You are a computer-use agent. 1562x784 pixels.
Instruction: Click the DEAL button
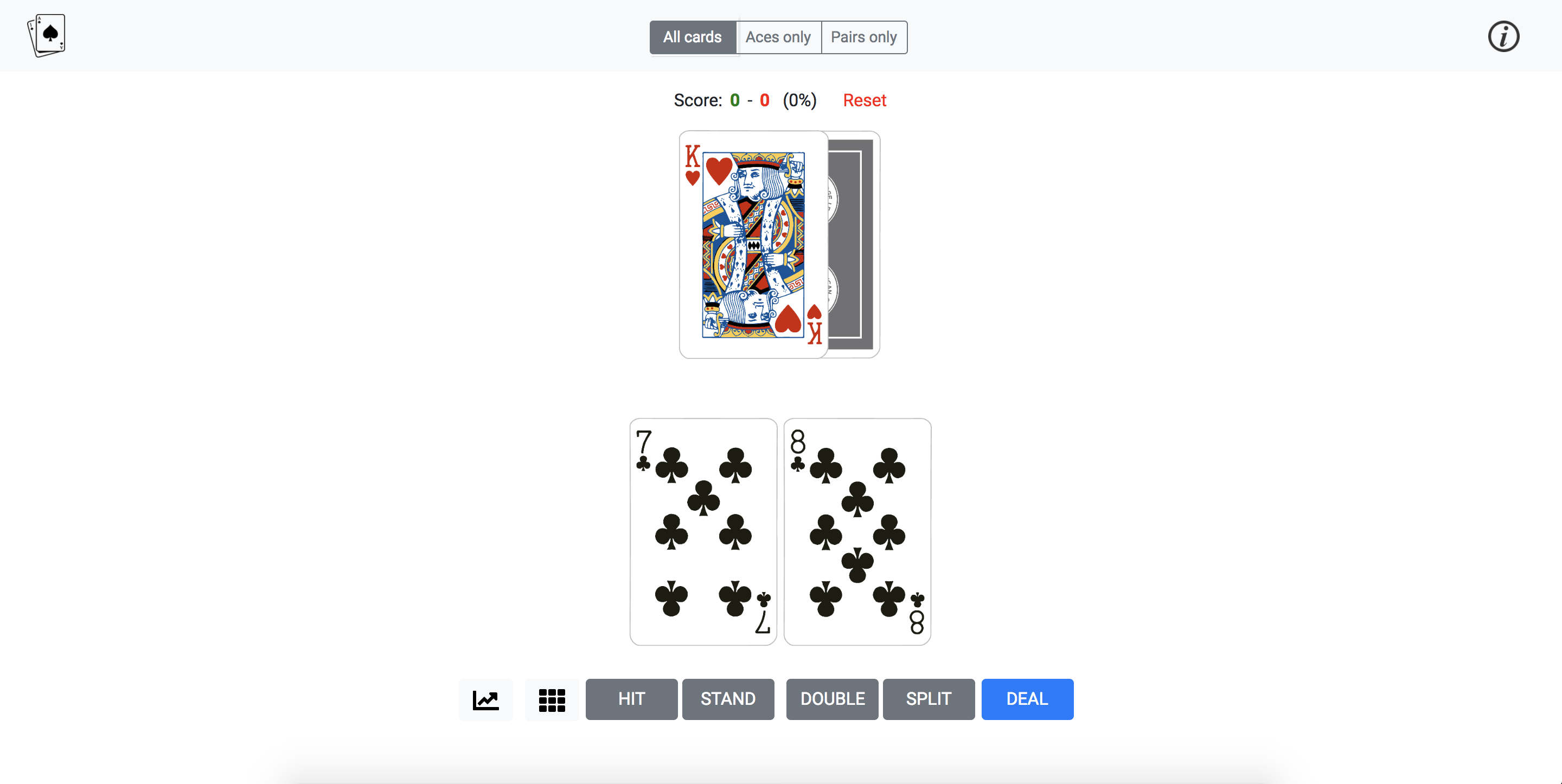click(x=1027, y=698)
